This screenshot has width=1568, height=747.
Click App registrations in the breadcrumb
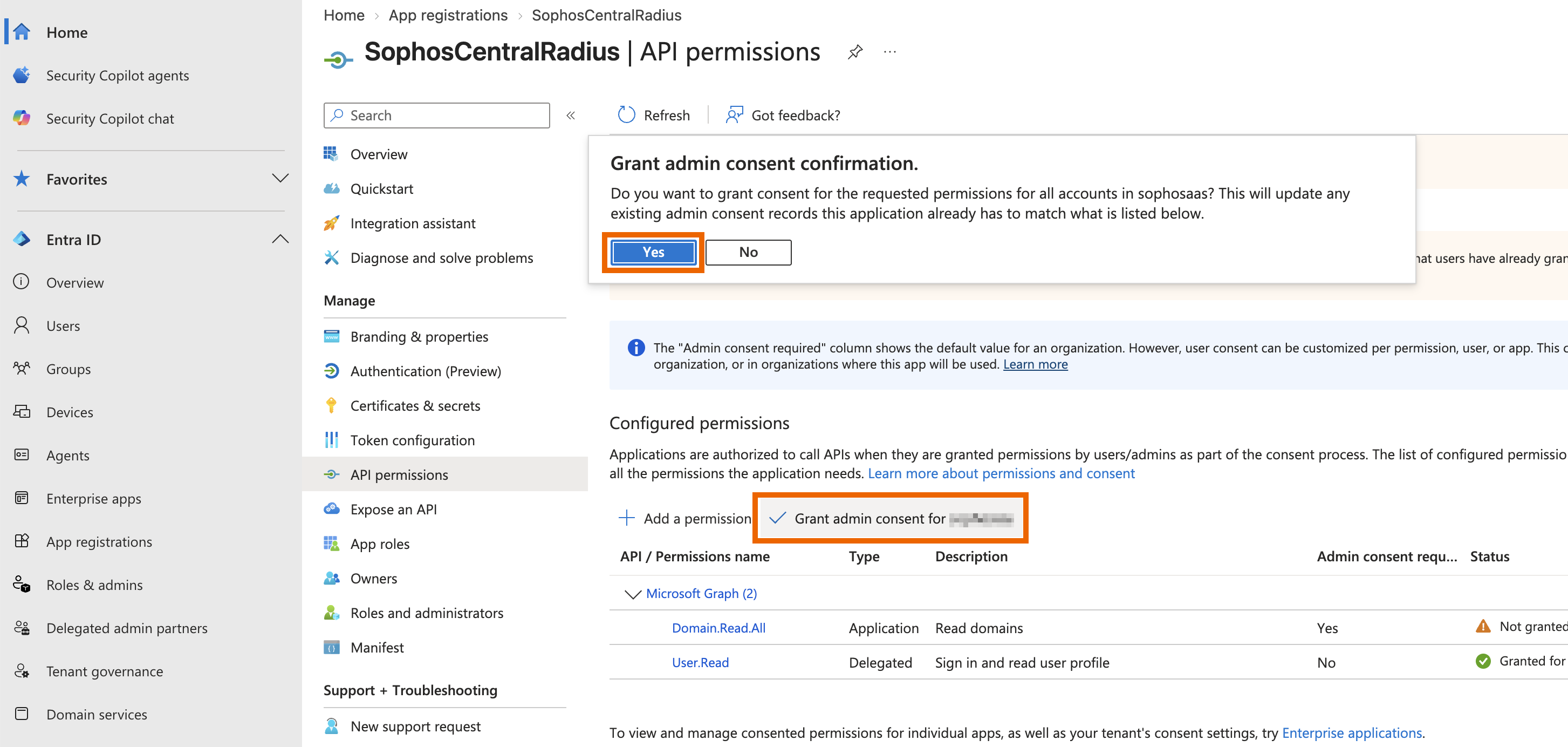[x=448, y=15]
